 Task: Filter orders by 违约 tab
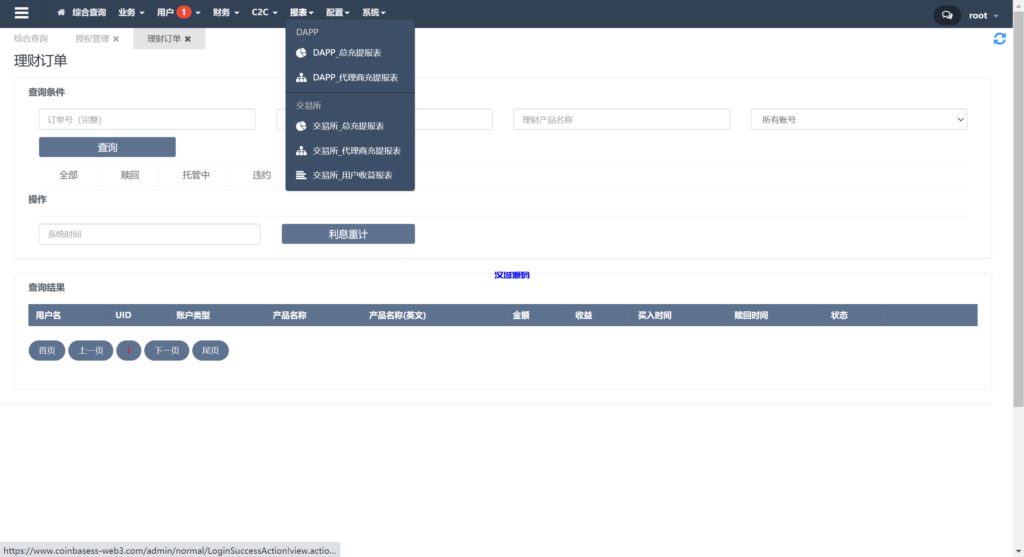pyautogui.click(x=261, y=175)
